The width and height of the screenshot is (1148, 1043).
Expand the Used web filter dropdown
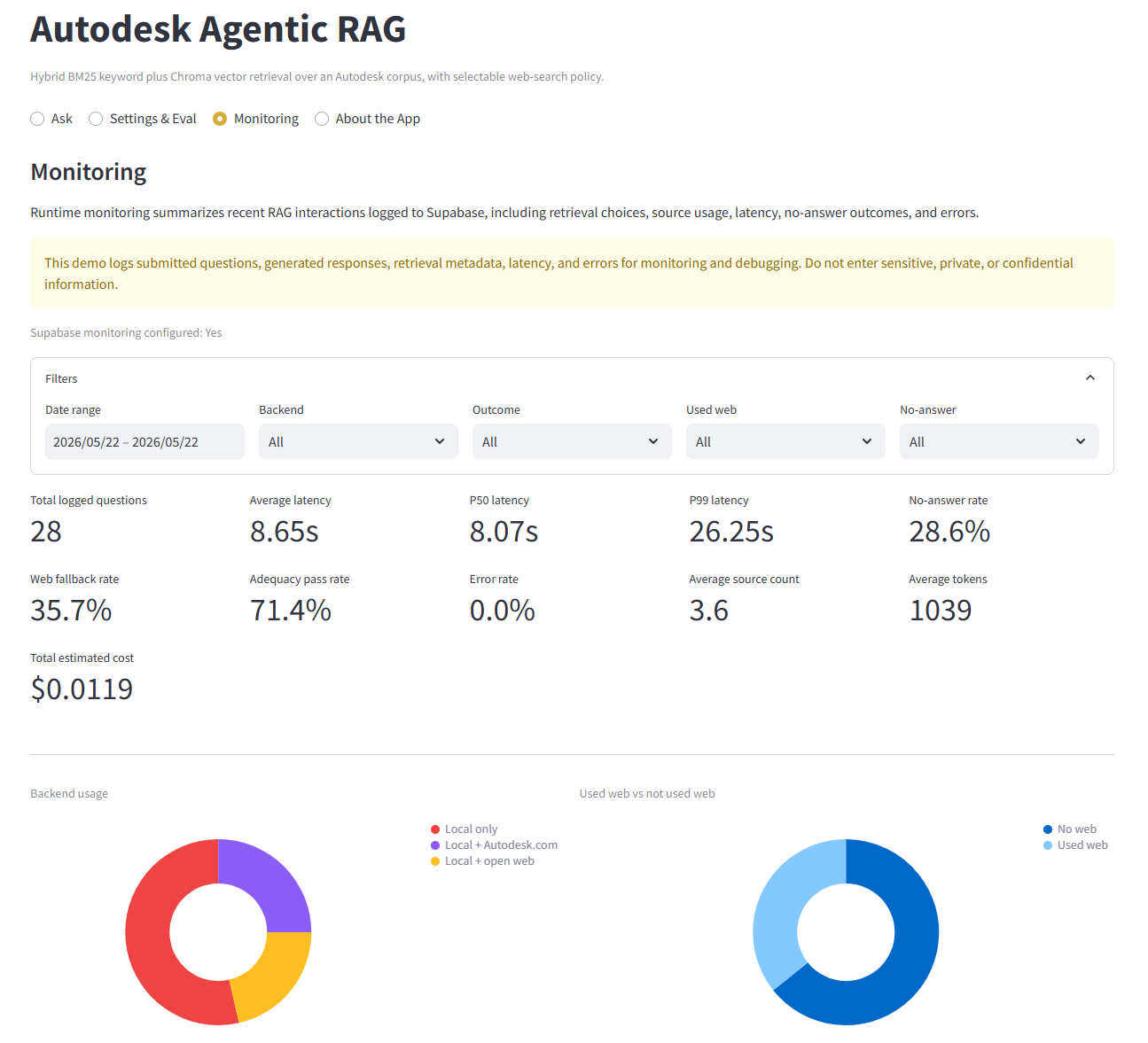(785, 441)
